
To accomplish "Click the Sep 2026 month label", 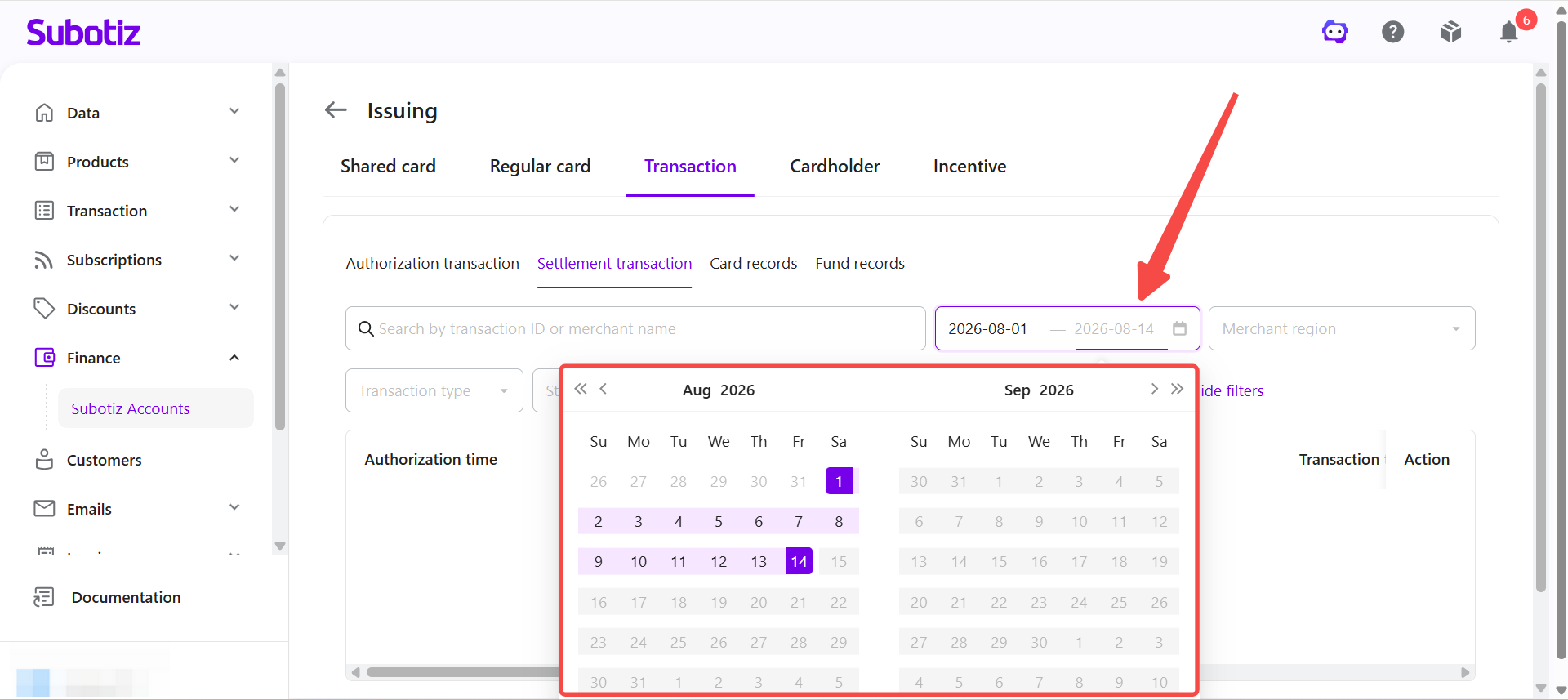I will (1039, 390).
